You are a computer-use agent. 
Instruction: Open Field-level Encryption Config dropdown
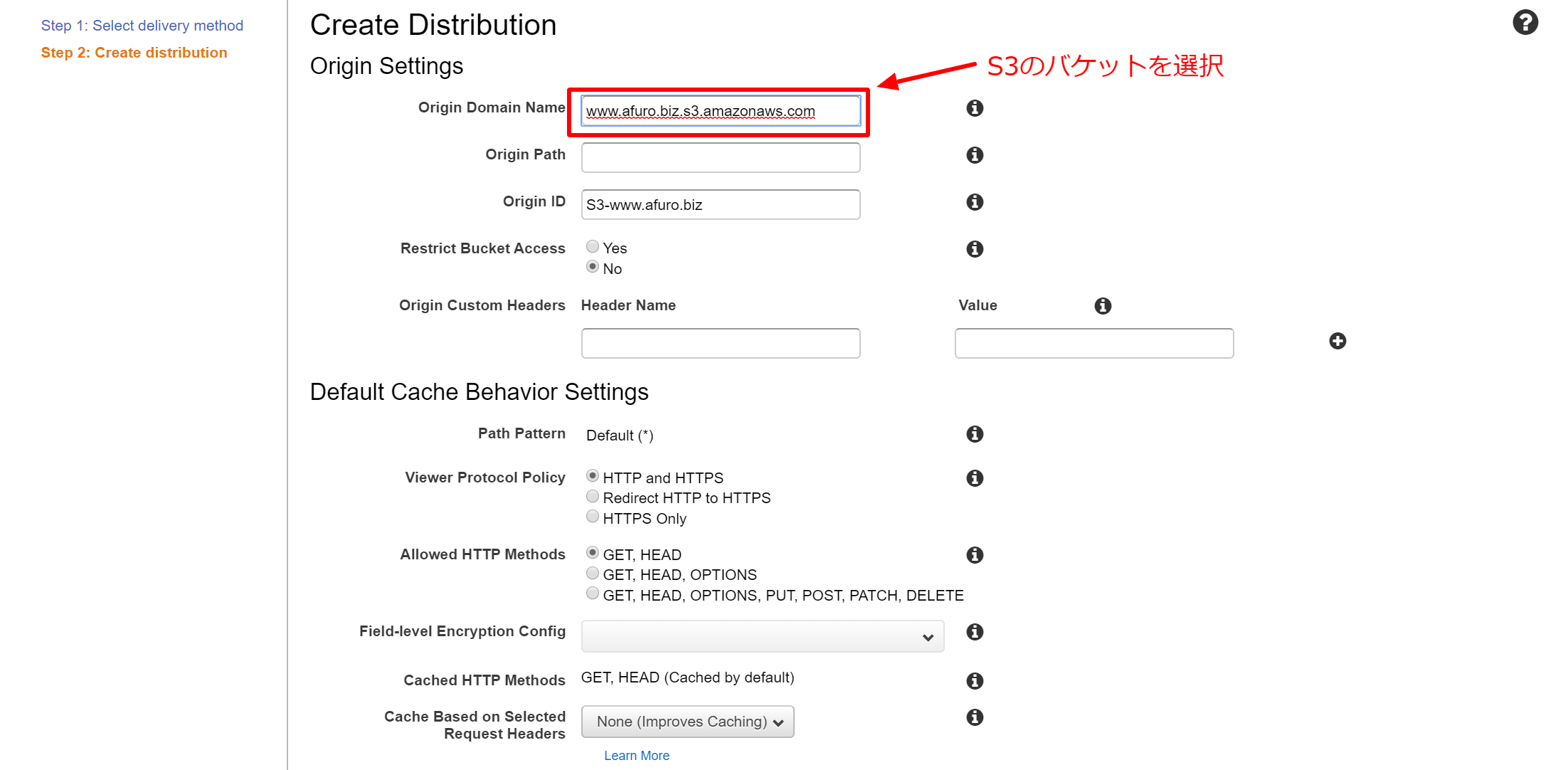762,636
